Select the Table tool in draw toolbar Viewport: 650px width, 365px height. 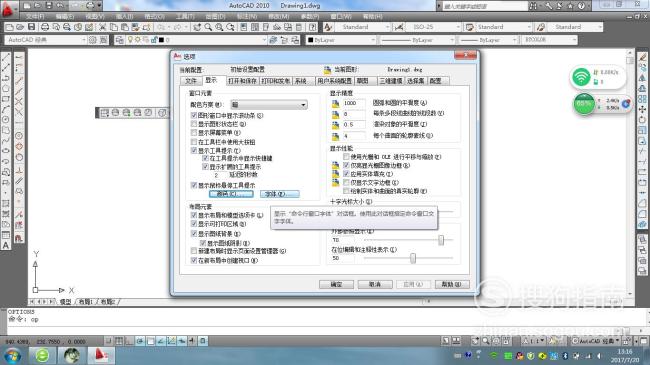tap(6, 235)
